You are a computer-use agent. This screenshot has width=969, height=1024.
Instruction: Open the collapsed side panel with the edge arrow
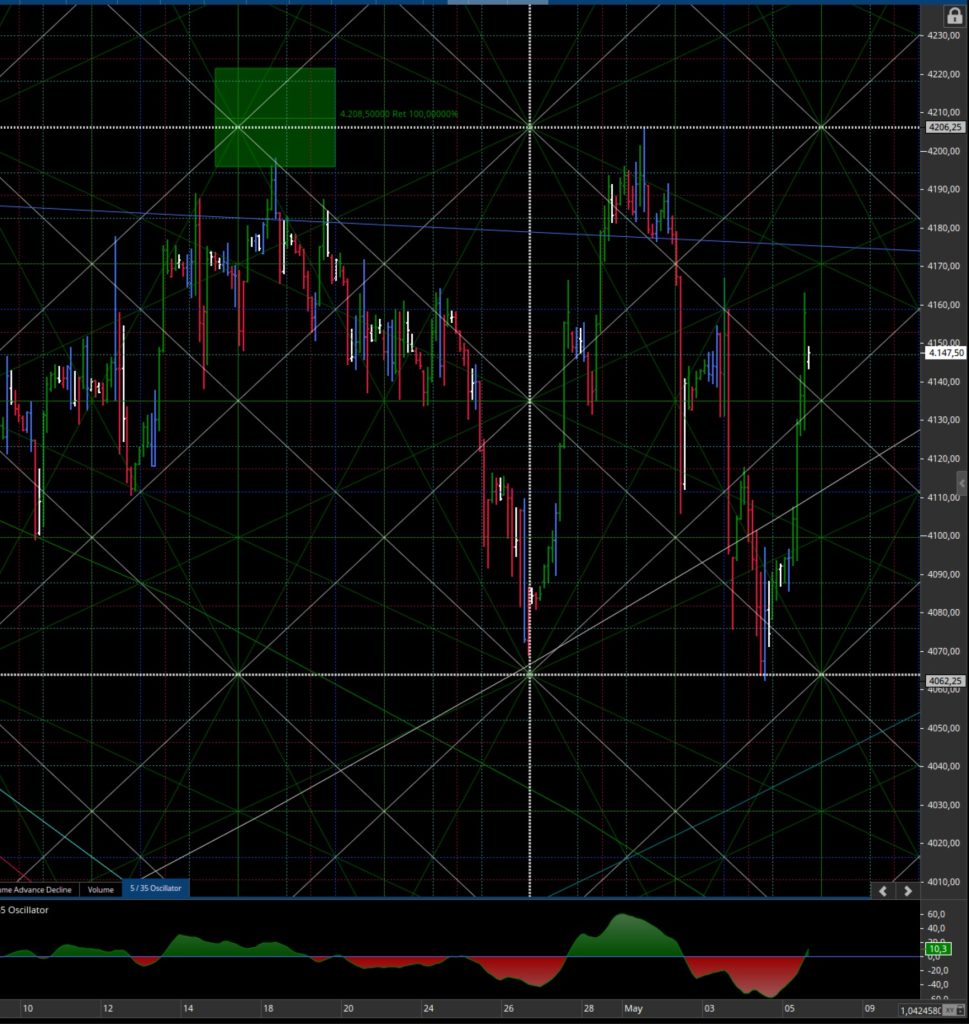962,483
